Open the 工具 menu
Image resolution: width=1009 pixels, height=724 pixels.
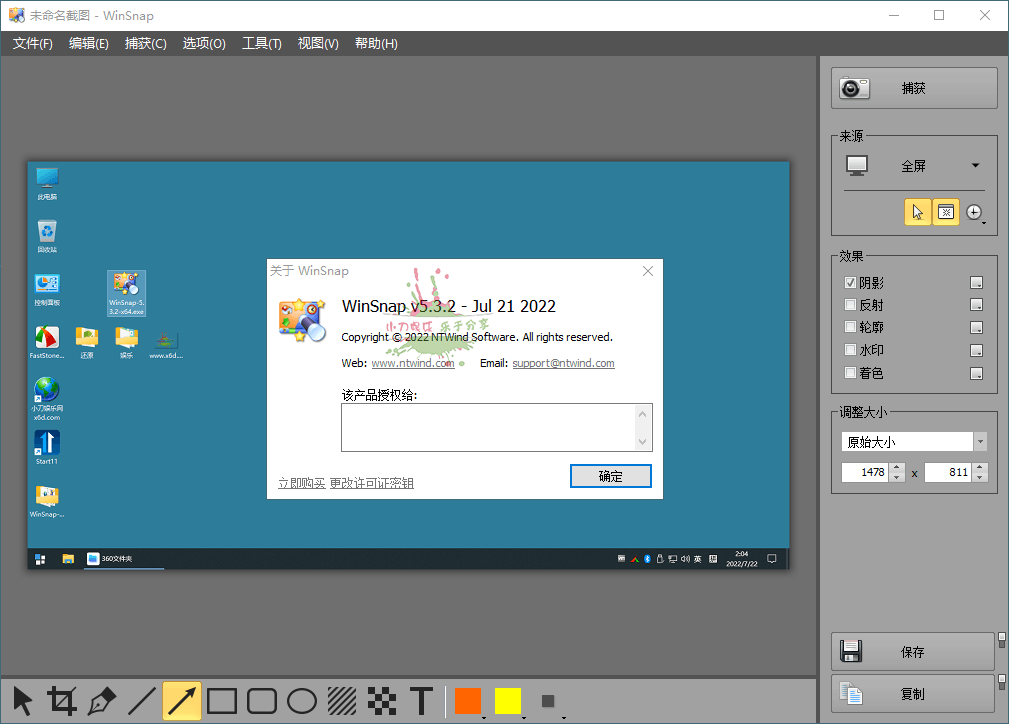coord(260,43)
